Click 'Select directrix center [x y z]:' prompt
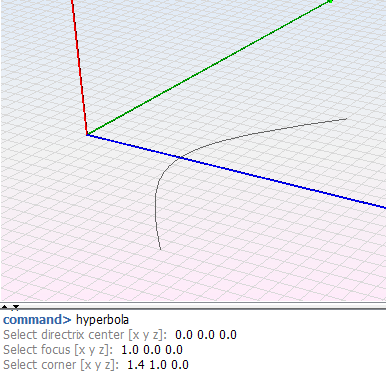386x373 pixels. (x=85, y=335)
